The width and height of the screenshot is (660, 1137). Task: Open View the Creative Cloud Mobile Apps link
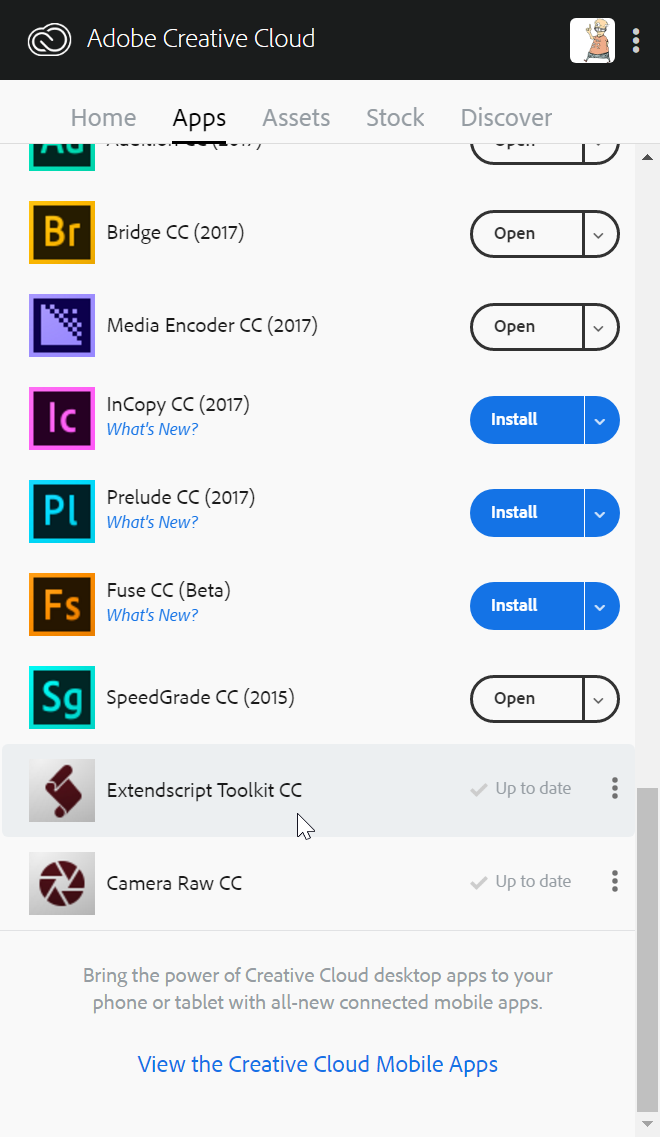[318, 1064]
